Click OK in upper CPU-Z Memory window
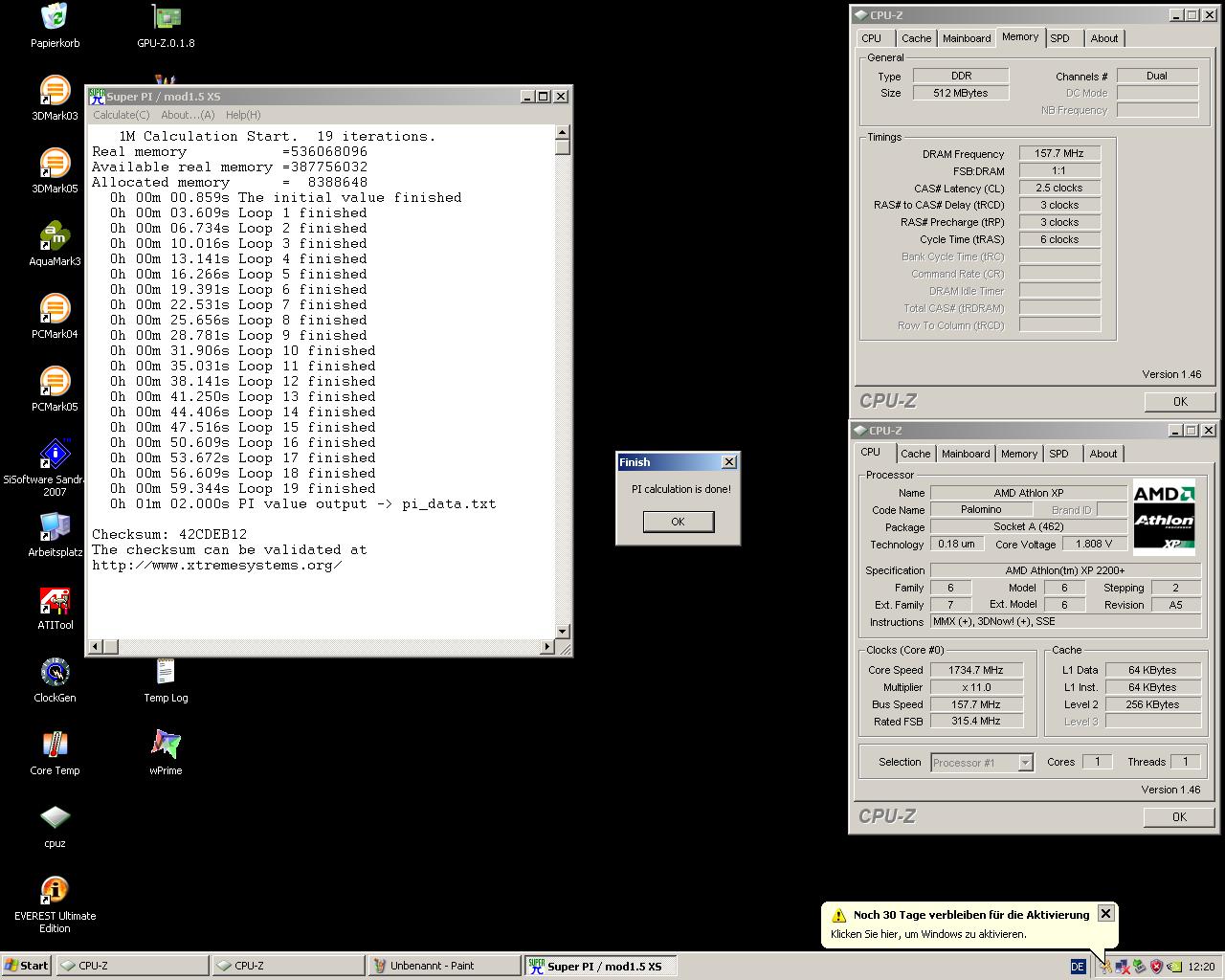The image size is (1225, 980). (x=1180, y=402)
